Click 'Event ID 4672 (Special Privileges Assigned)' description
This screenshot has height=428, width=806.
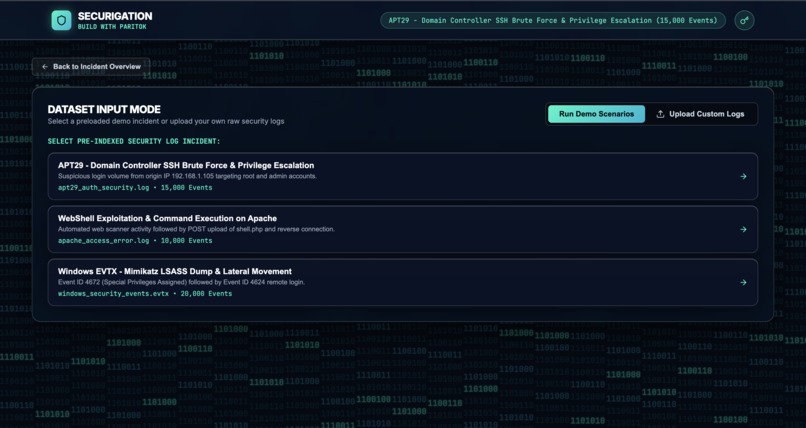[181, 282]
